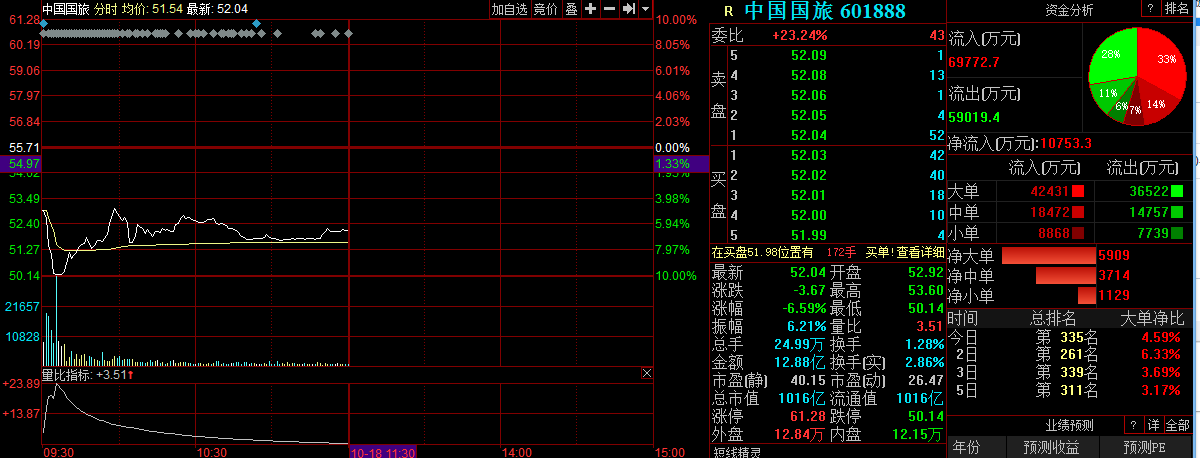Viewport: 1200px width, 458px height.
Task: Click the 叠 overlay button
Action: point(571,9)
